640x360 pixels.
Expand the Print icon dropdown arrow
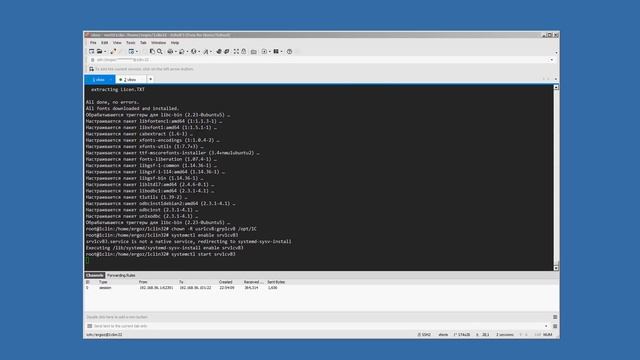pyautogui.click(x=176, y=51)
